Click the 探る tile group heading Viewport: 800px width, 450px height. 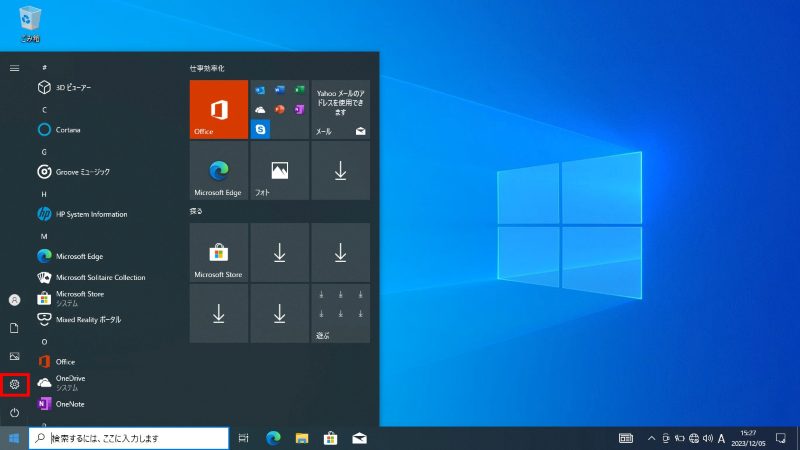[x=196, y=211]
